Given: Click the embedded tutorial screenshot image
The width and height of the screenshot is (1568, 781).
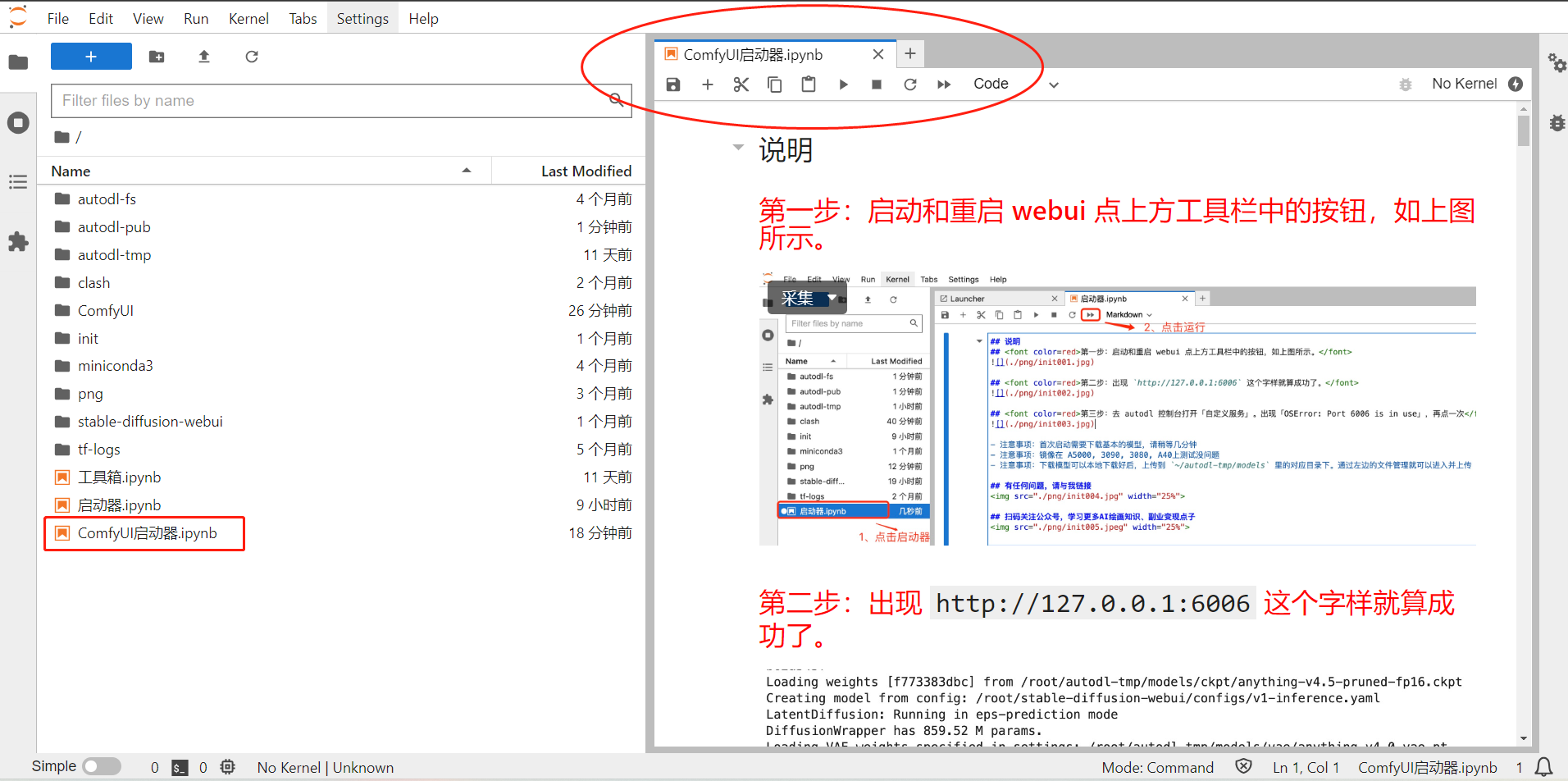Looking at the screenshot, I should [1117, 408].
